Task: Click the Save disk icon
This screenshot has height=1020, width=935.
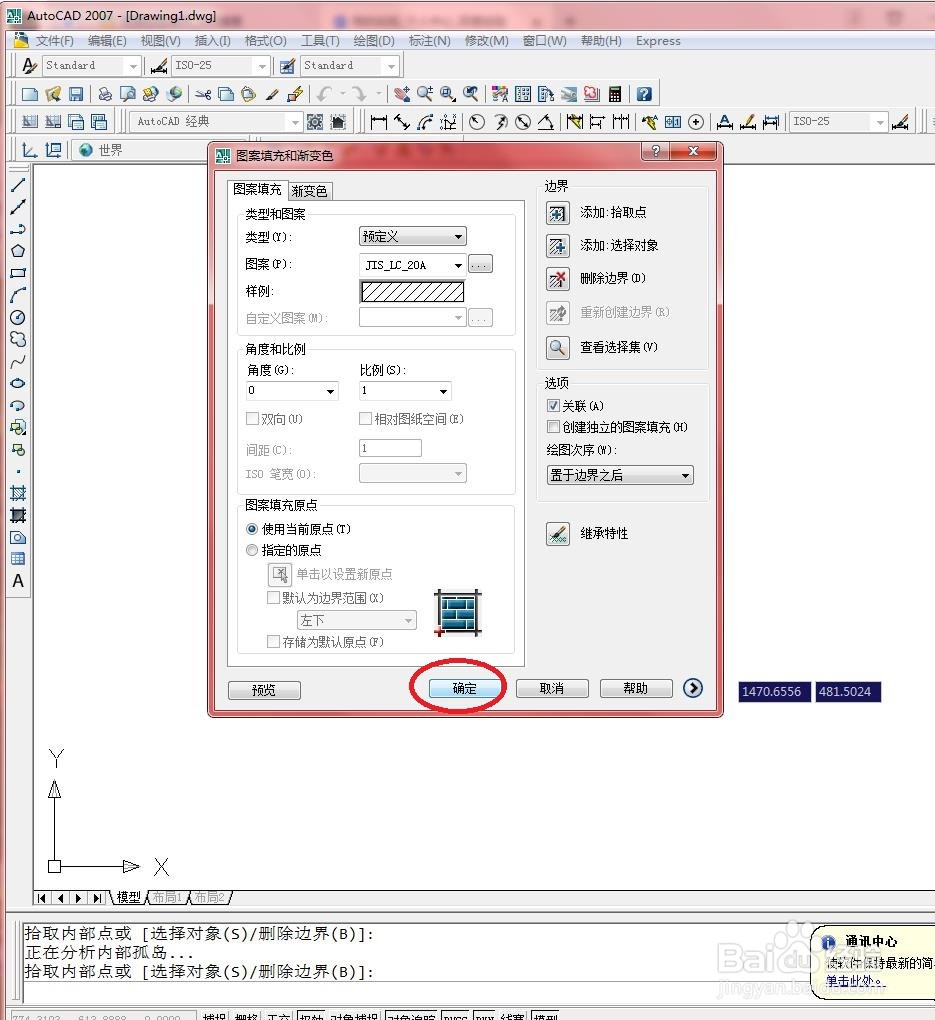Action: (x=76, y=94)
